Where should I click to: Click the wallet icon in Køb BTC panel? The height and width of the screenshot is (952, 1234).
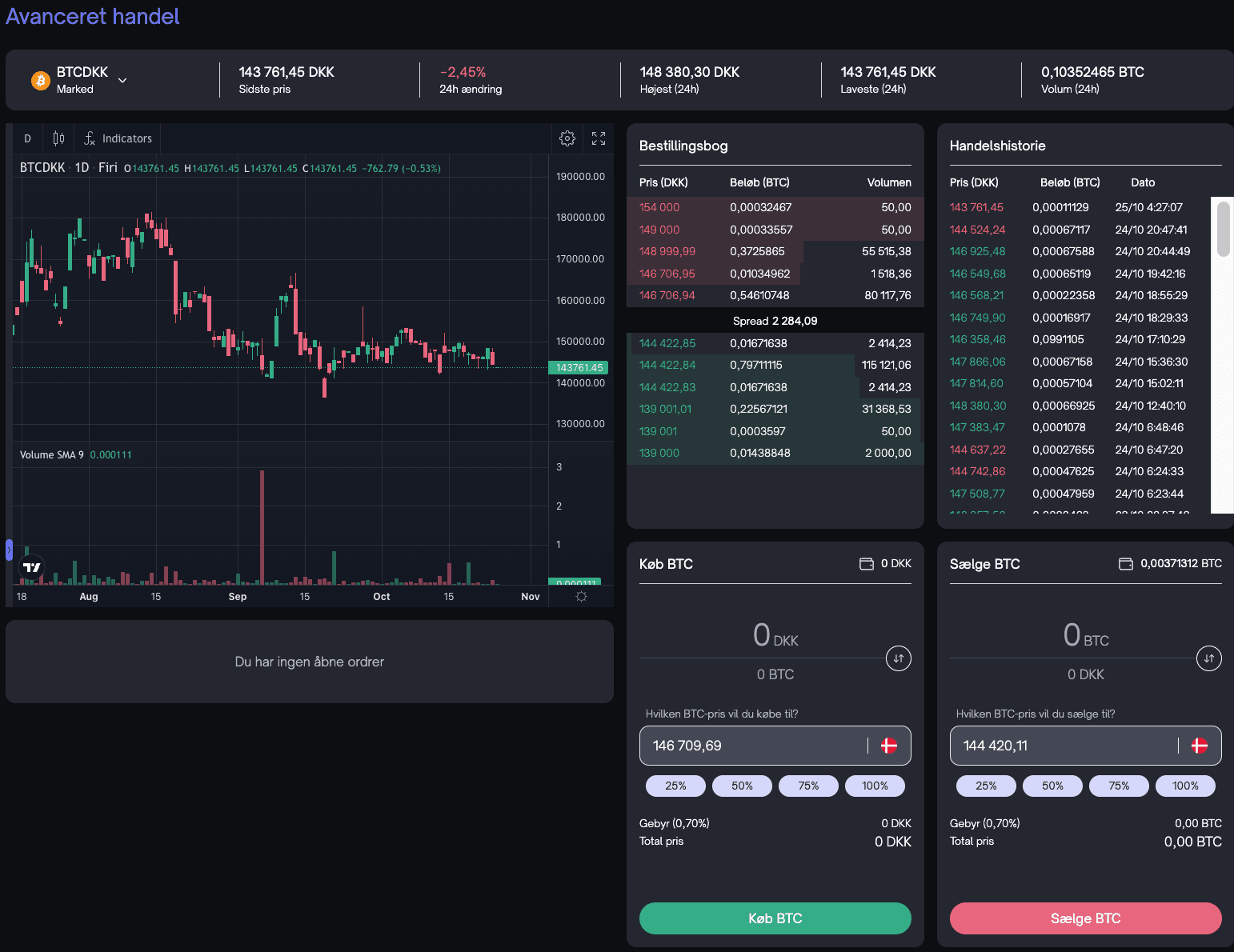pyautogui.click(x=866, y=564)
